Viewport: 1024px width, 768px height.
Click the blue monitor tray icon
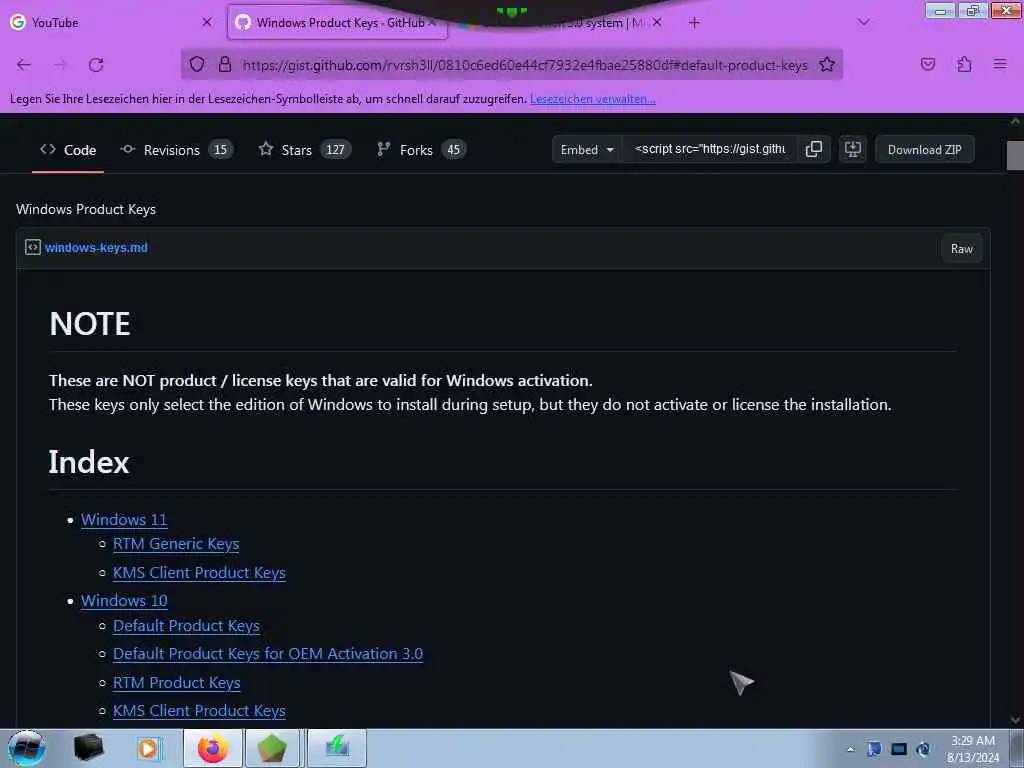click(899, 749)
